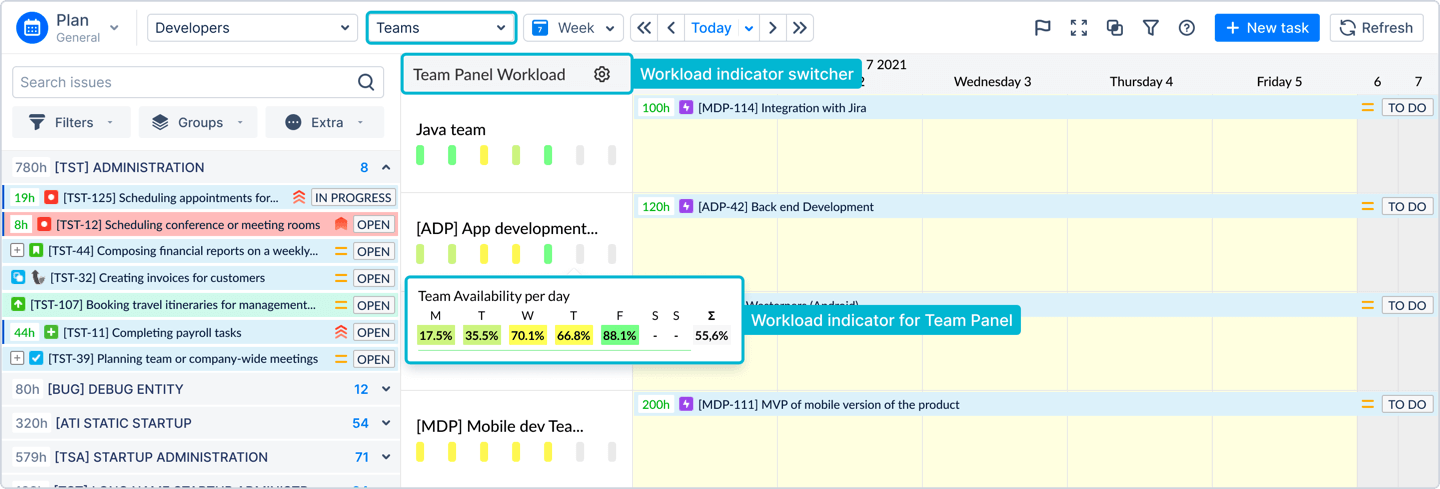Open Team Panel Workload gear settings
The width and height of the screenshot is (1440, 489).
click(601, 74)
